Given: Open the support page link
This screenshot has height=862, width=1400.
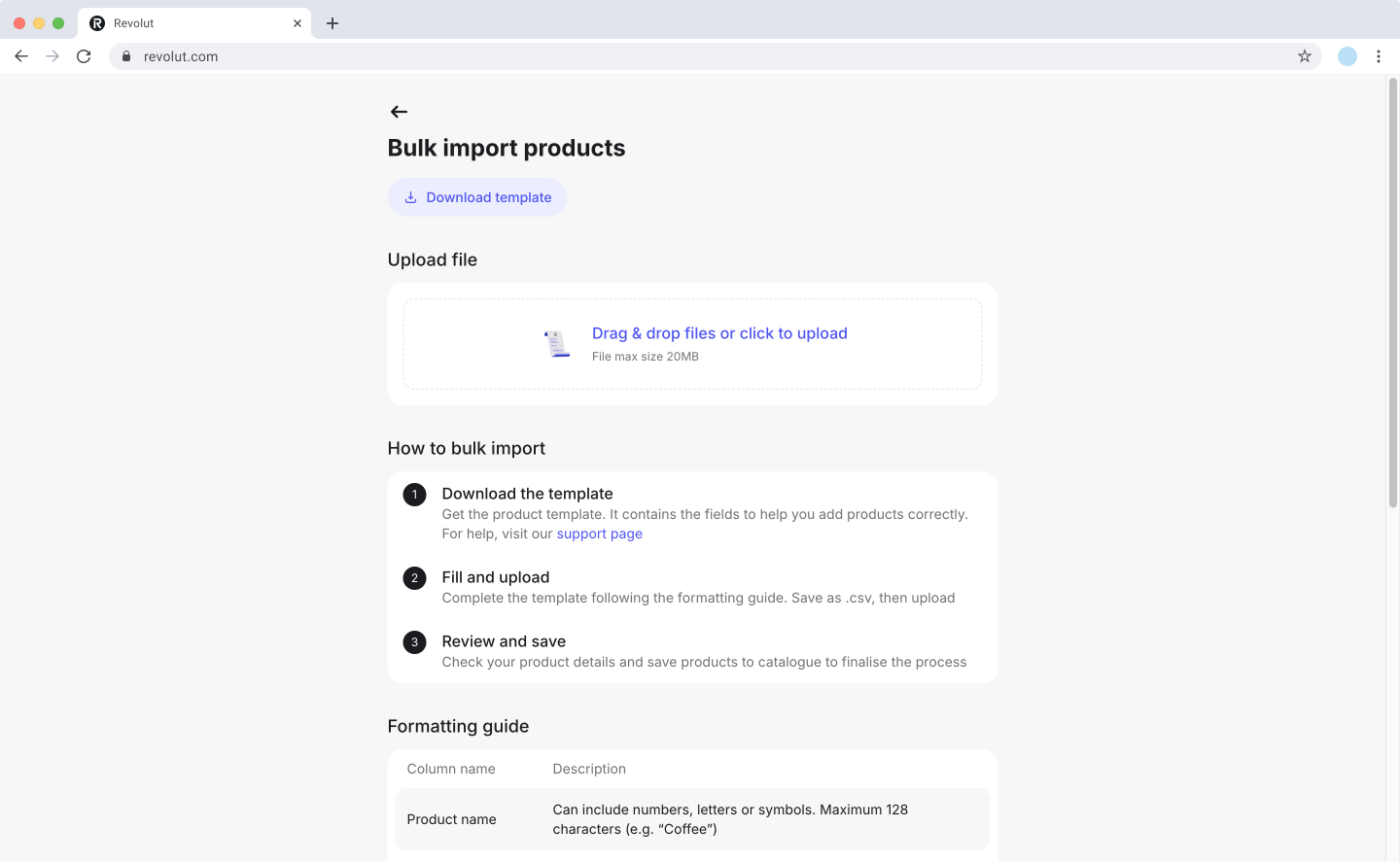Looking at the screenshot, I should pyautogui.click(x=599, y=534).
